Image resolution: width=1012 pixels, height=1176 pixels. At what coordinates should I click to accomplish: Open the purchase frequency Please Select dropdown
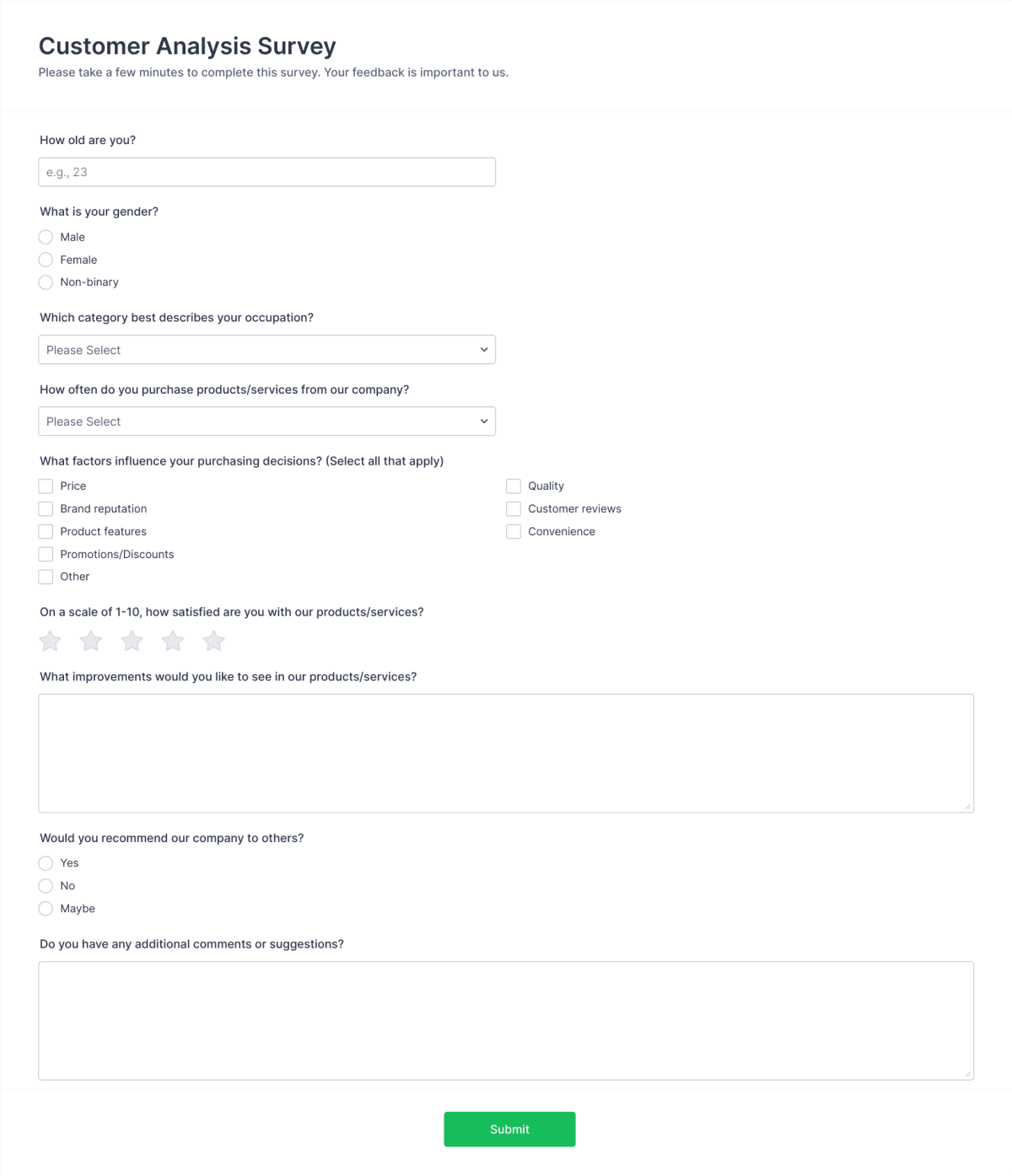point(266,421)
